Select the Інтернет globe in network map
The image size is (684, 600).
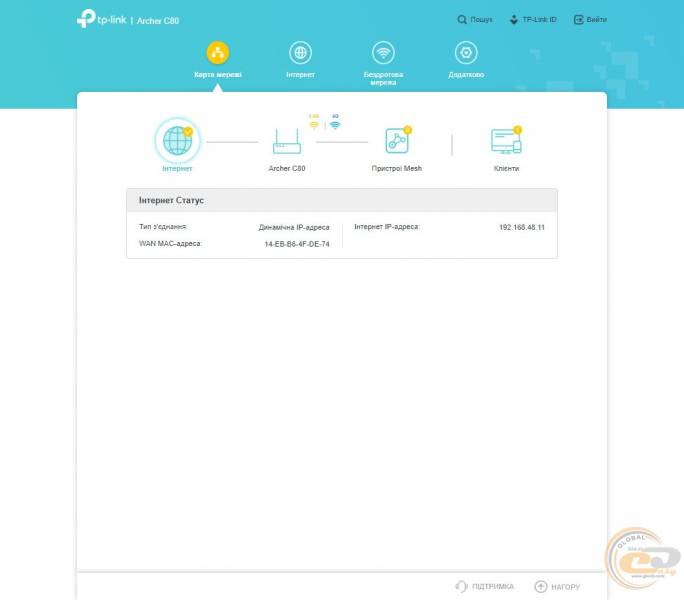pos(177,141)
